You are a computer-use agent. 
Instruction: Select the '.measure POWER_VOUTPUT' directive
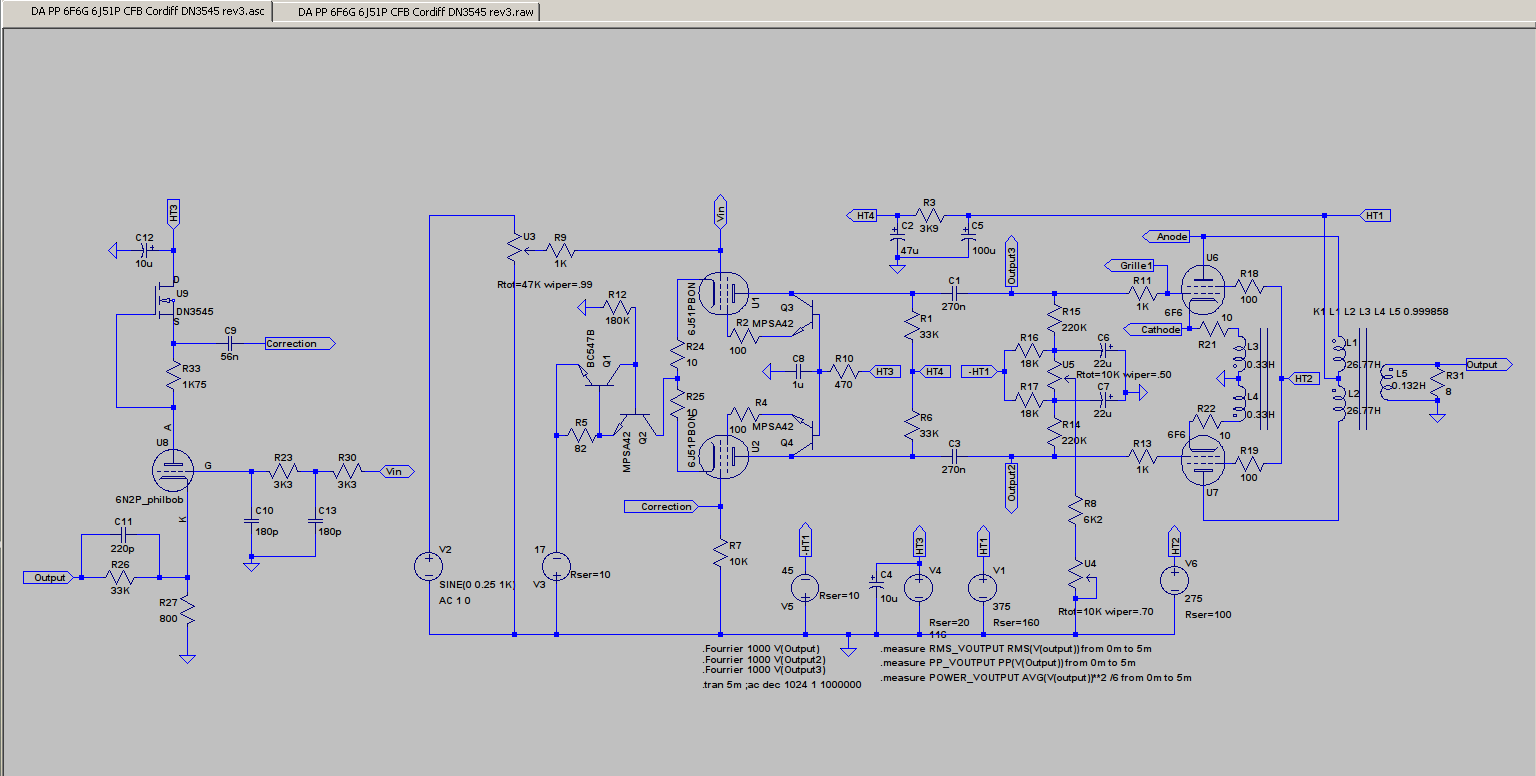pos(1036,677)
